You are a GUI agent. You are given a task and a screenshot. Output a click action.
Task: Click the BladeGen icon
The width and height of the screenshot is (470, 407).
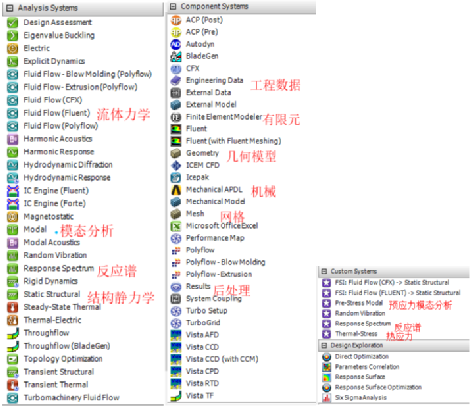click(176, 56)
